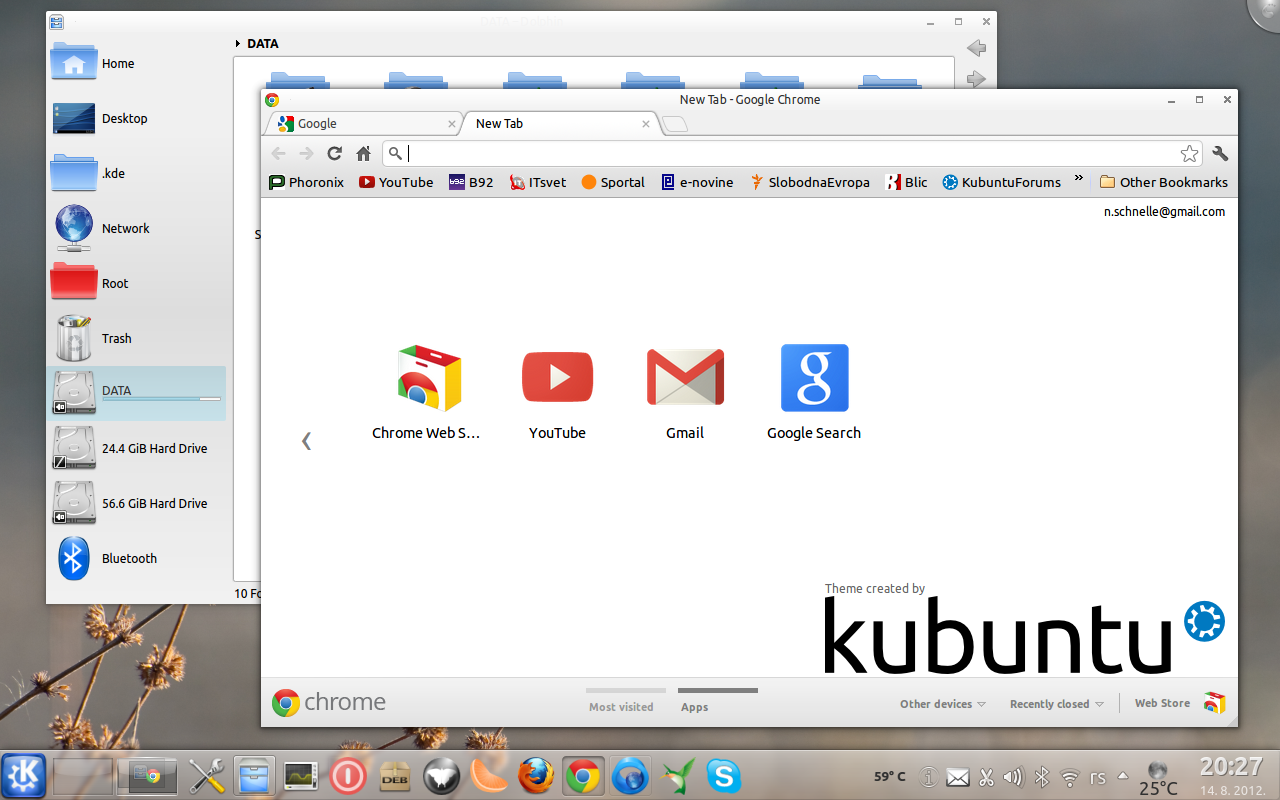Open the Root folder place

137,283
